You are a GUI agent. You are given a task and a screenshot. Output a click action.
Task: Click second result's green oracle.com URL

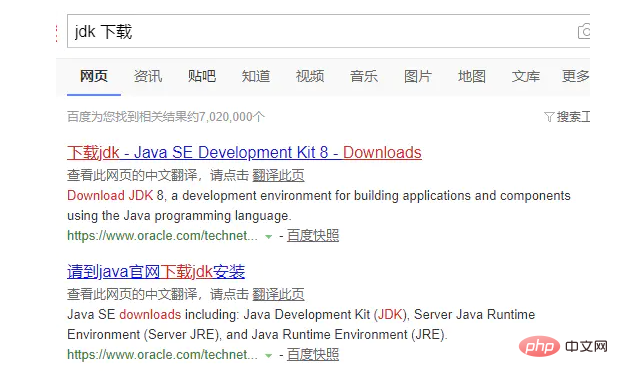click(x=162, y=355)
